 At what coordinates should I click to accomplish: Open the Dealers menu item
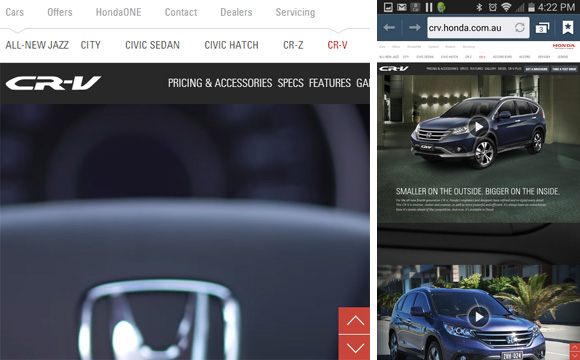pos(236,12)
